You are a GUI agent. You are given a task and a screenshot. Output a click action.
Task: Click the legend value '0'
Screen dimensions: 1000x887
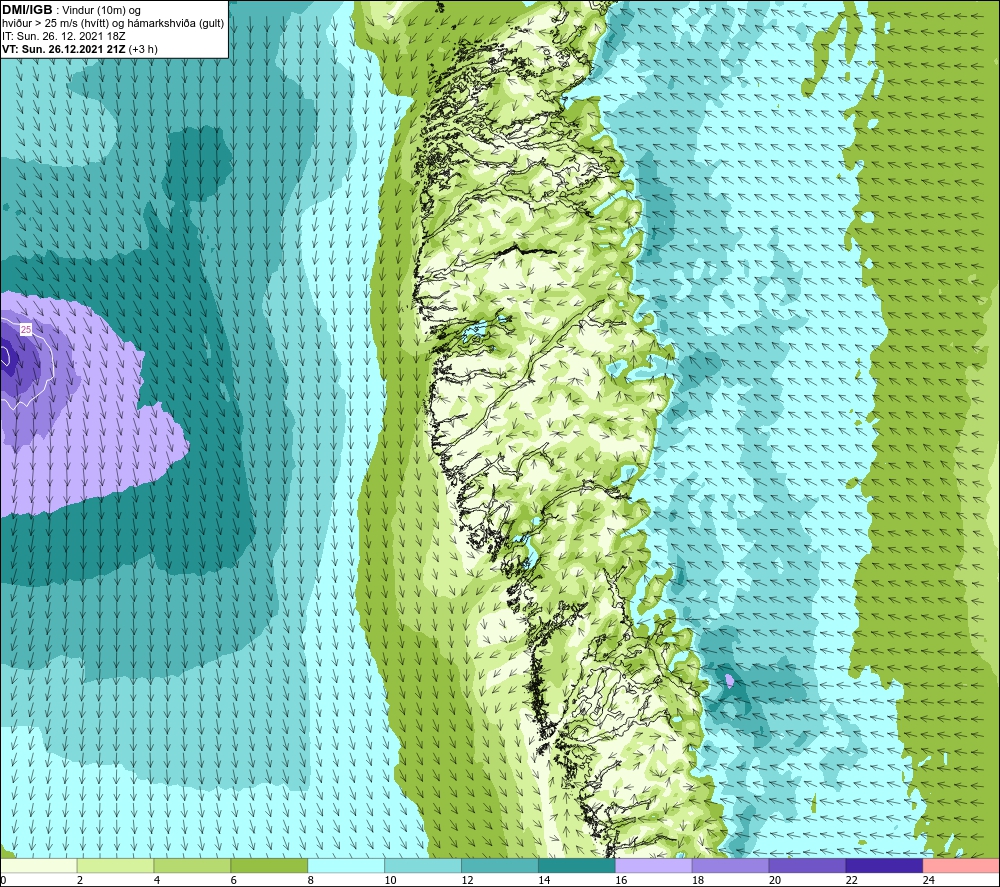[3, 880]
